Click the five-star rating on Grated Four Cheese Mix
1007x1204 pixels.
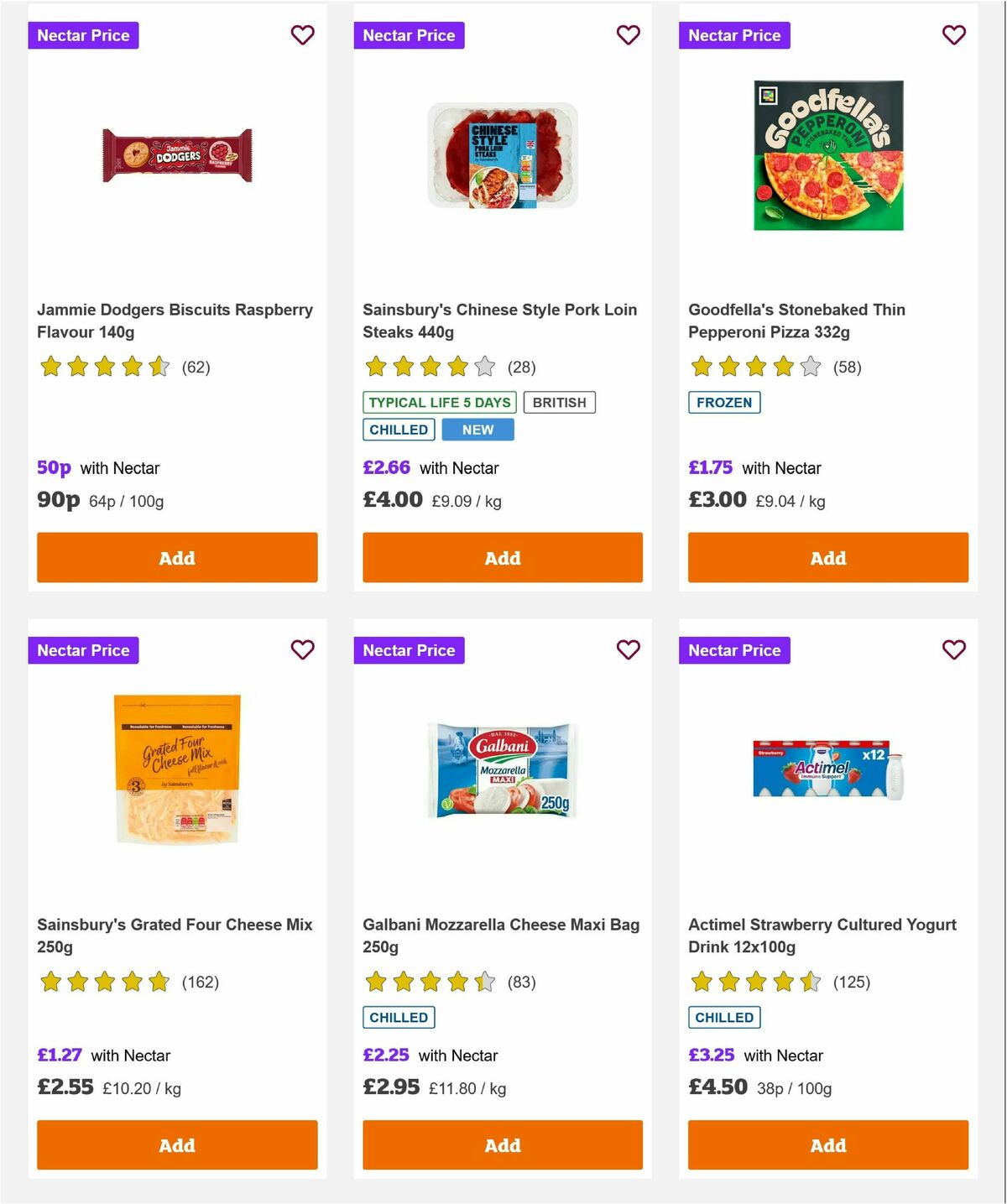(x=102, y=982)
